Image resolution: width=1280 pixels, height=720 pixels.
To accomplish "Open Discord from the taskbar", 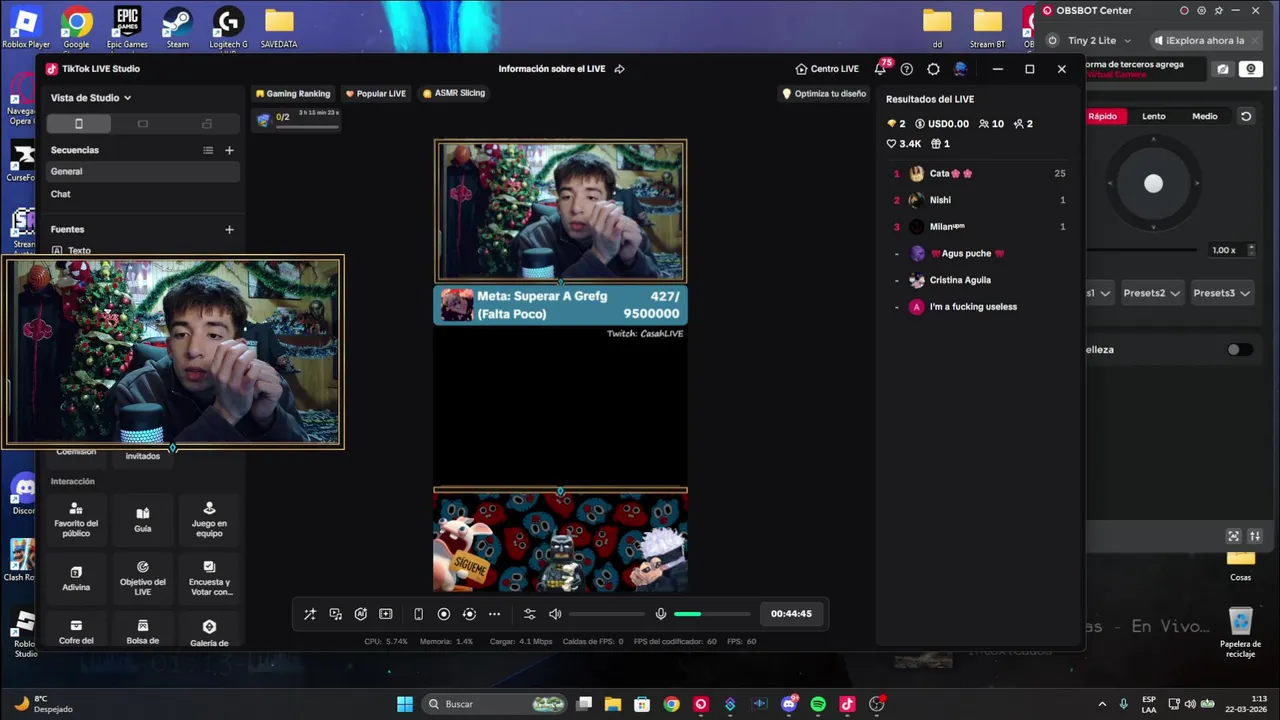I will 789,704.
